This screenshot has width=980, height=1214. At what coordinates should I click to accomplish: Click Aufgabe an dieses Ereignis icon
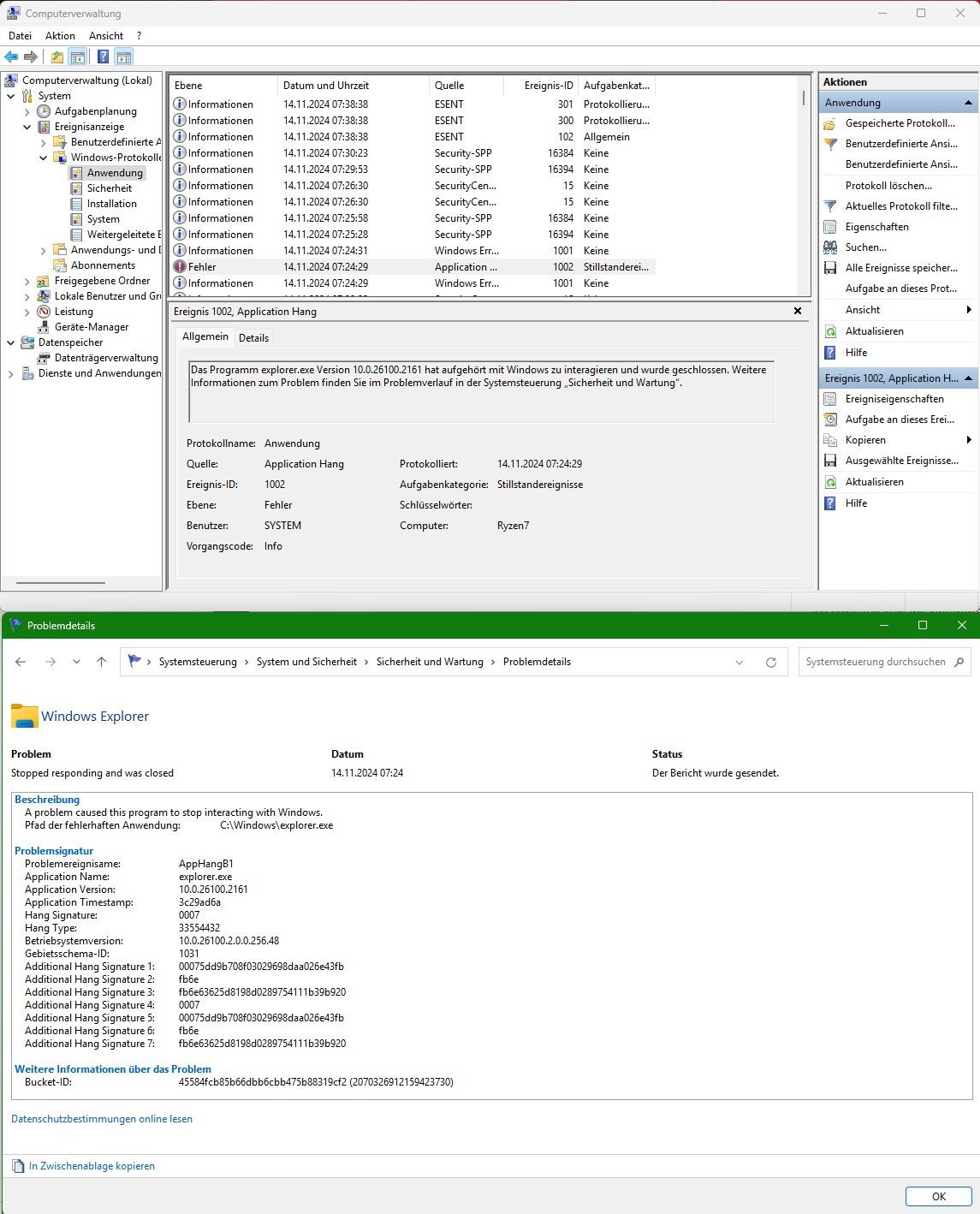(829, 420)
